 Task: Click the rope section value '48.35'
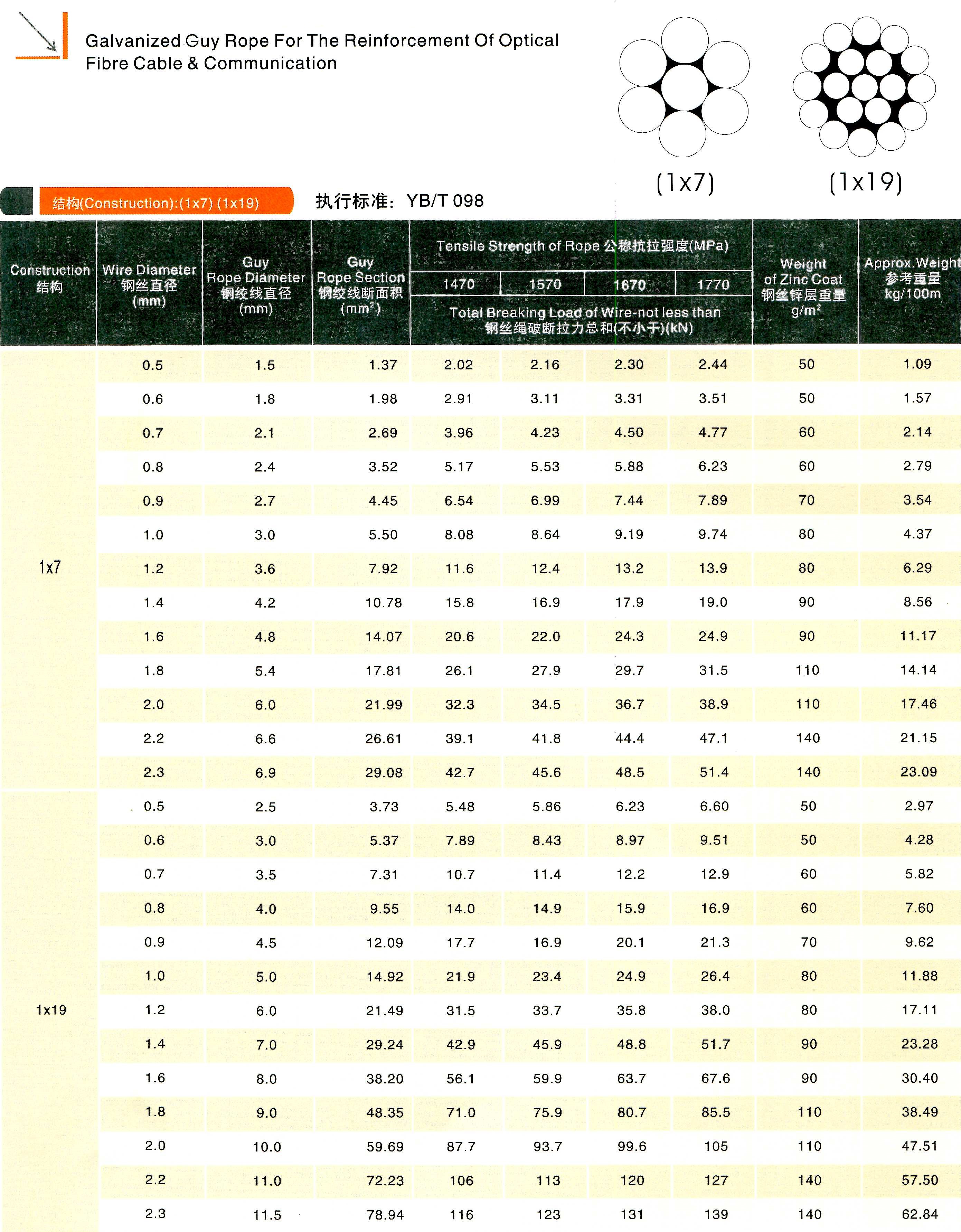tap(385, 1113)
